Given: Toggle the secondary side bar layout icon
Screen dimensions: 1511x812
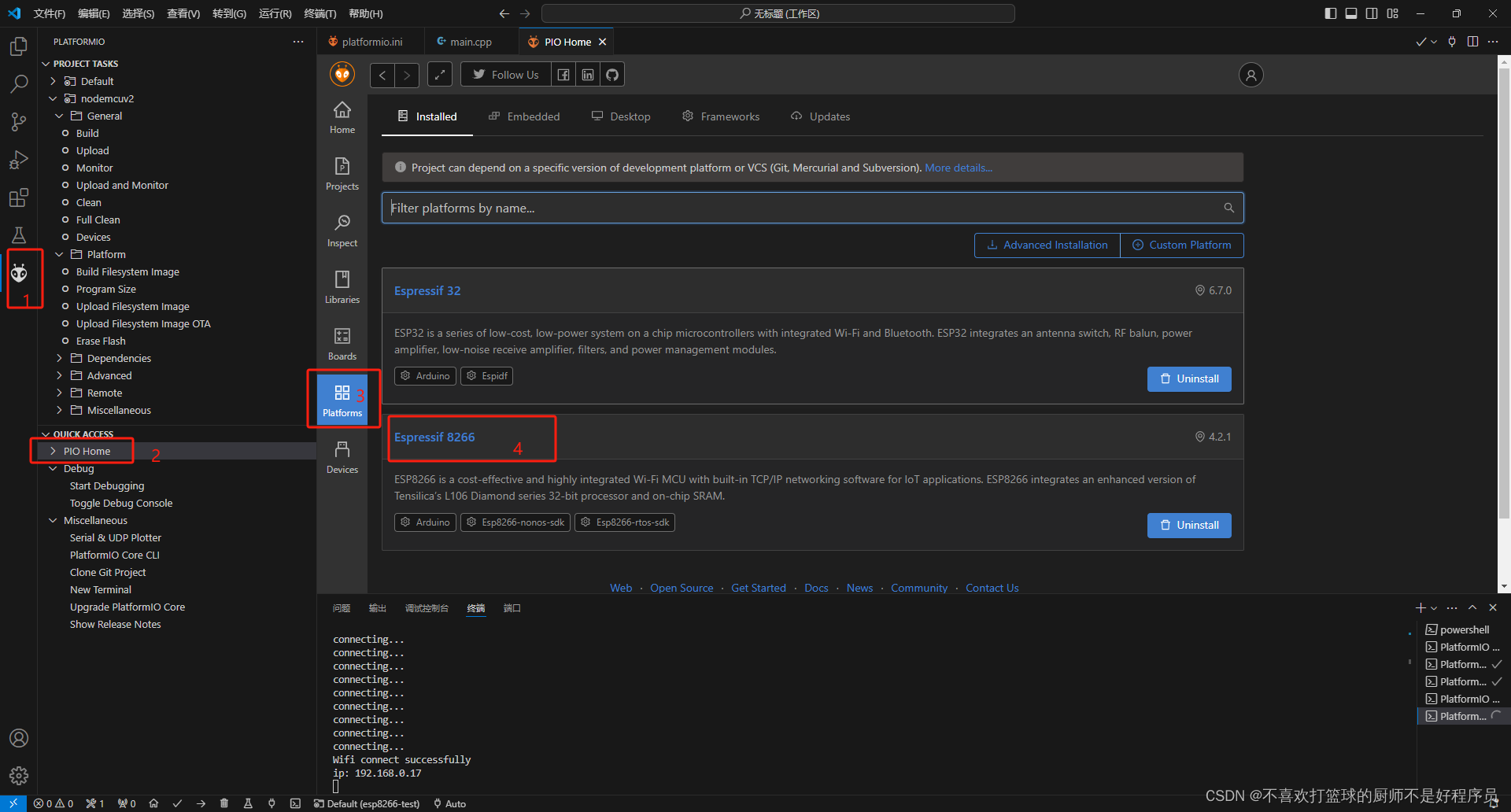Looking at the screenshot, I should point(1372,13).
